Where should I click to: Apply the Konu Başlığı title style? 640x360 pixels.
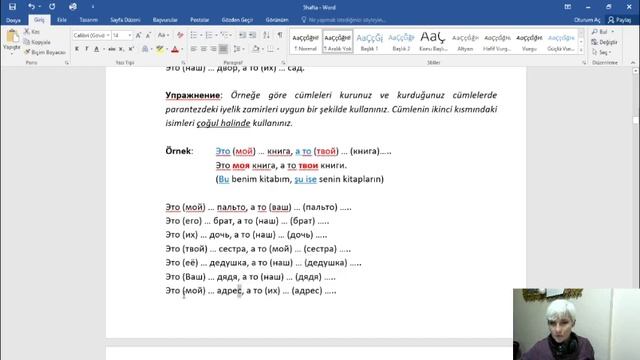coord(433,42)
